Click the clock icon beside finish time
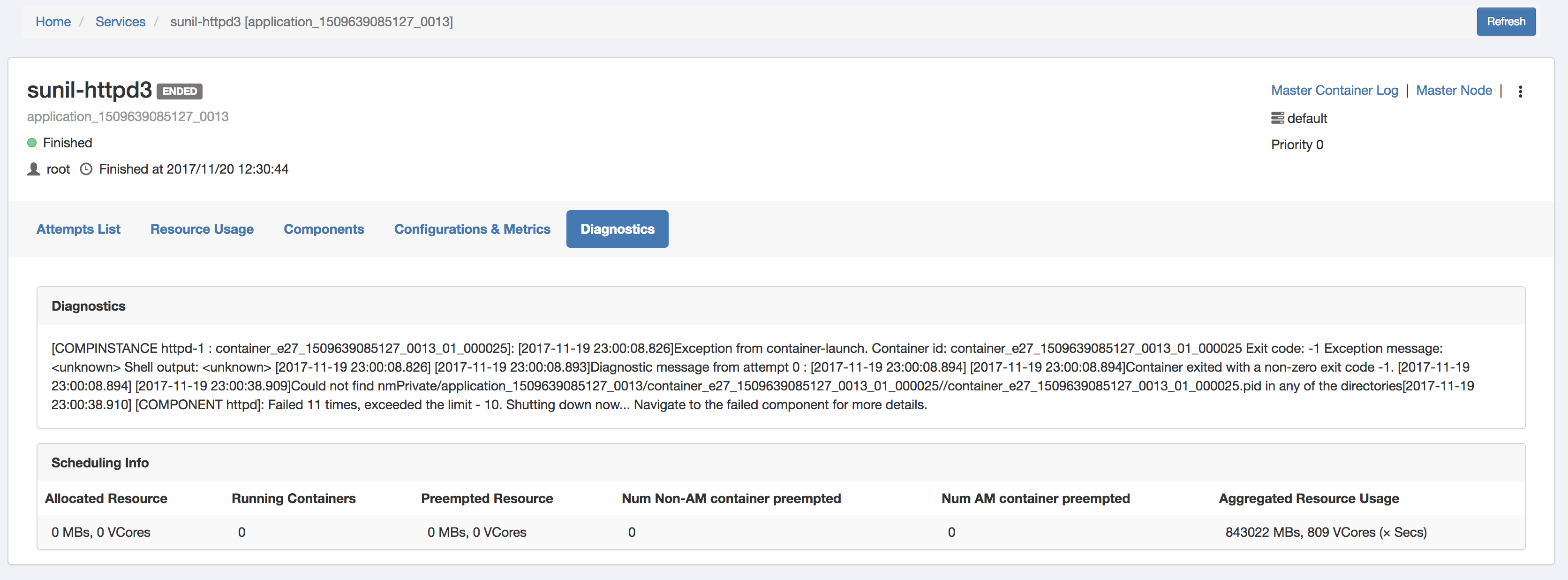The height and width of the screenshot is (580, 1568). point(86,169)
